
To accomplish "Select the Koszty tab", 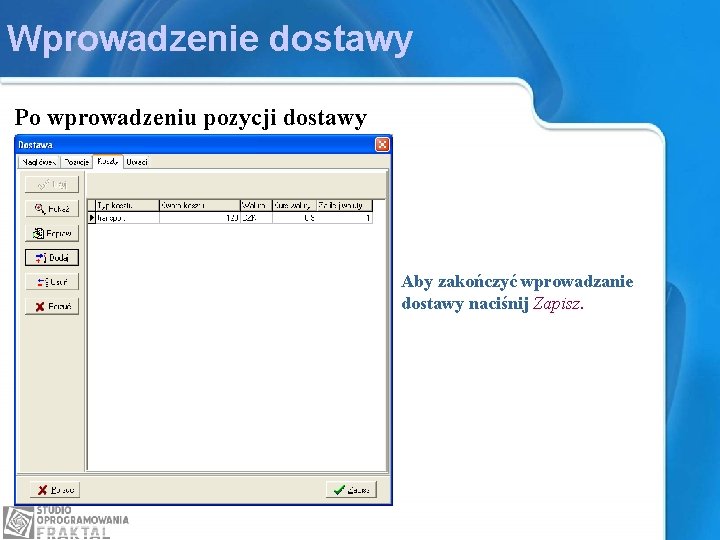I will click(x=108, y=161).
